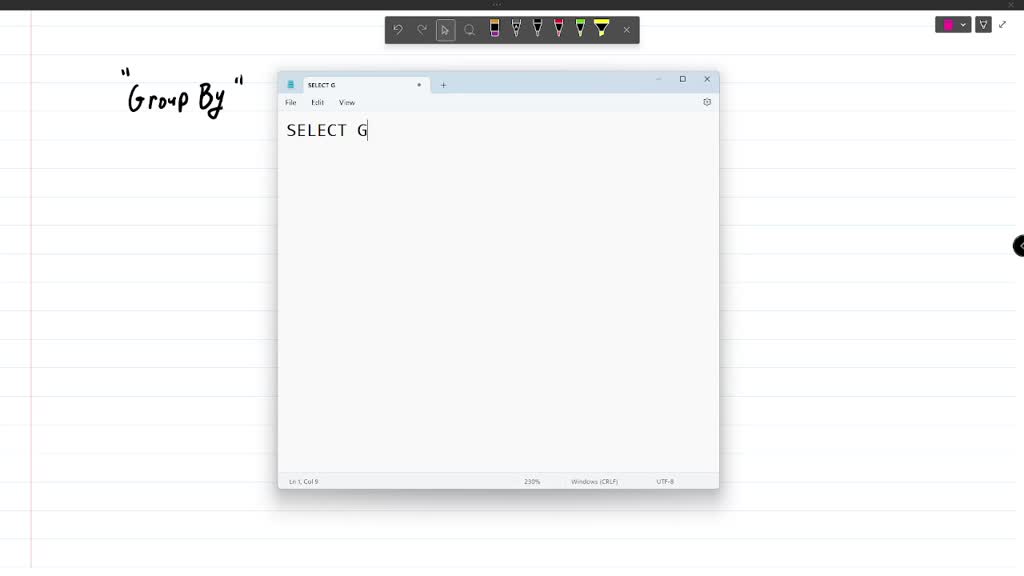Screen dimensions: 1024x576
Task: Click the three-dot handle at top center
Action: [497, 5]
